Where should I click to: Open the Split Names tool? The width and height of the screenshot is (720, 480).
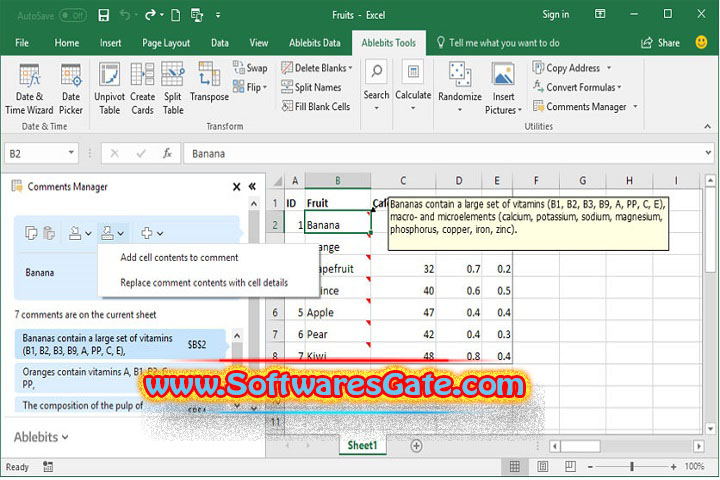[x=311, y=87]
